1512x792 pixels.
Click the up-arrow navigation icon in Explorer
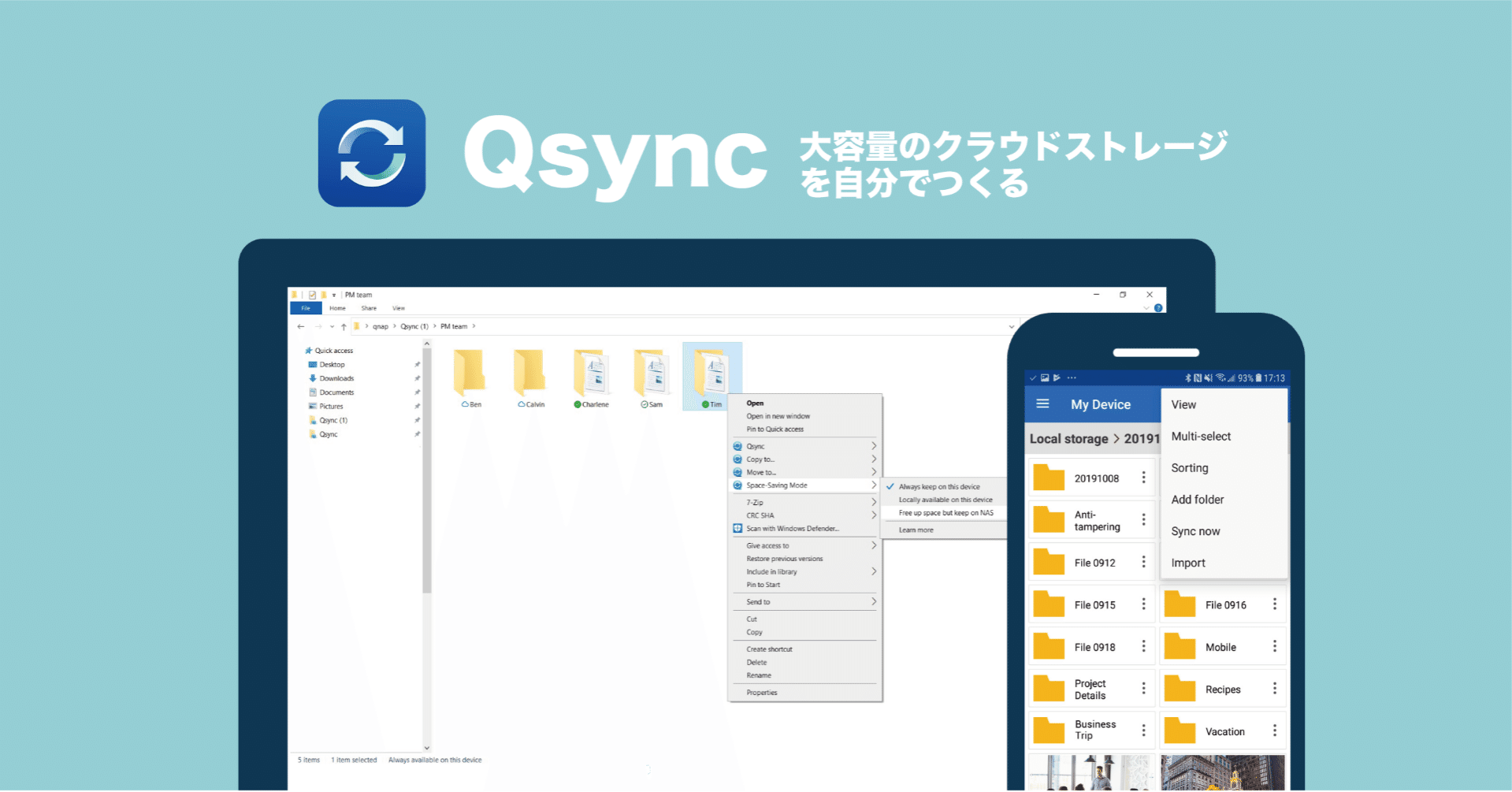point(344,325)
